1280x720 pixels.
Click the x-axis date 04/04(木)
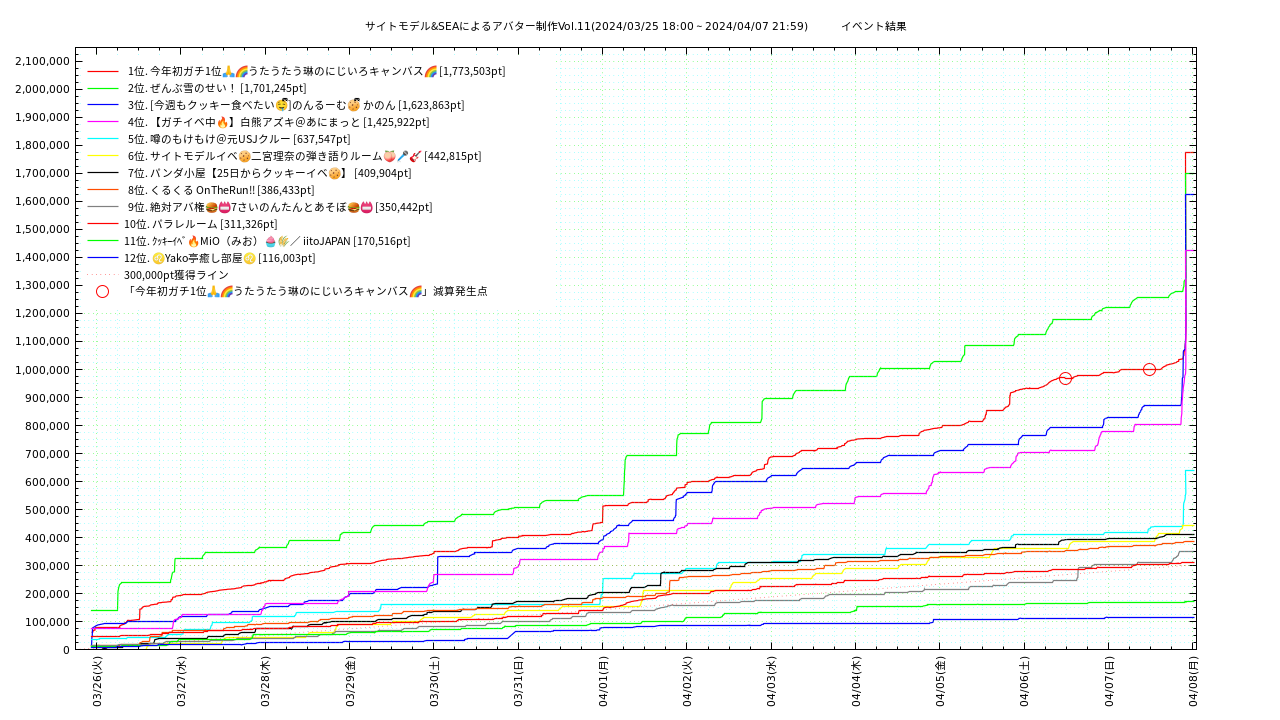856,682
